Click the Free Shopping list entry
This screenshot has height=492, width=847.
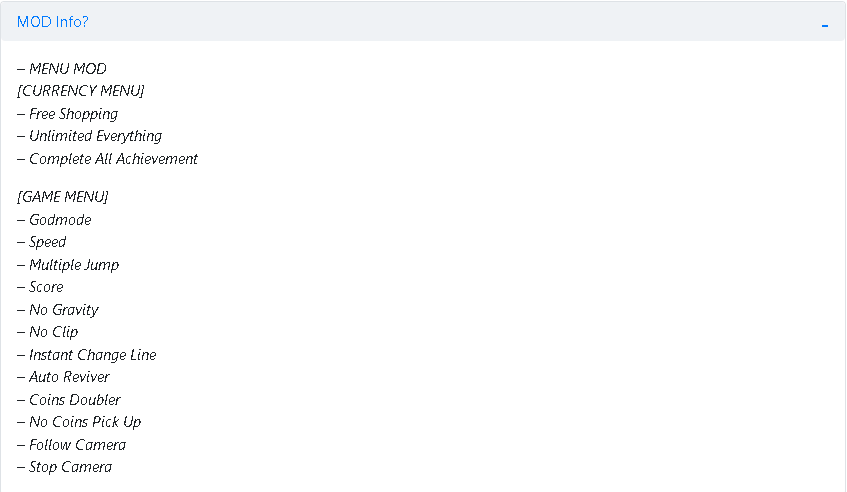[68, 114]
